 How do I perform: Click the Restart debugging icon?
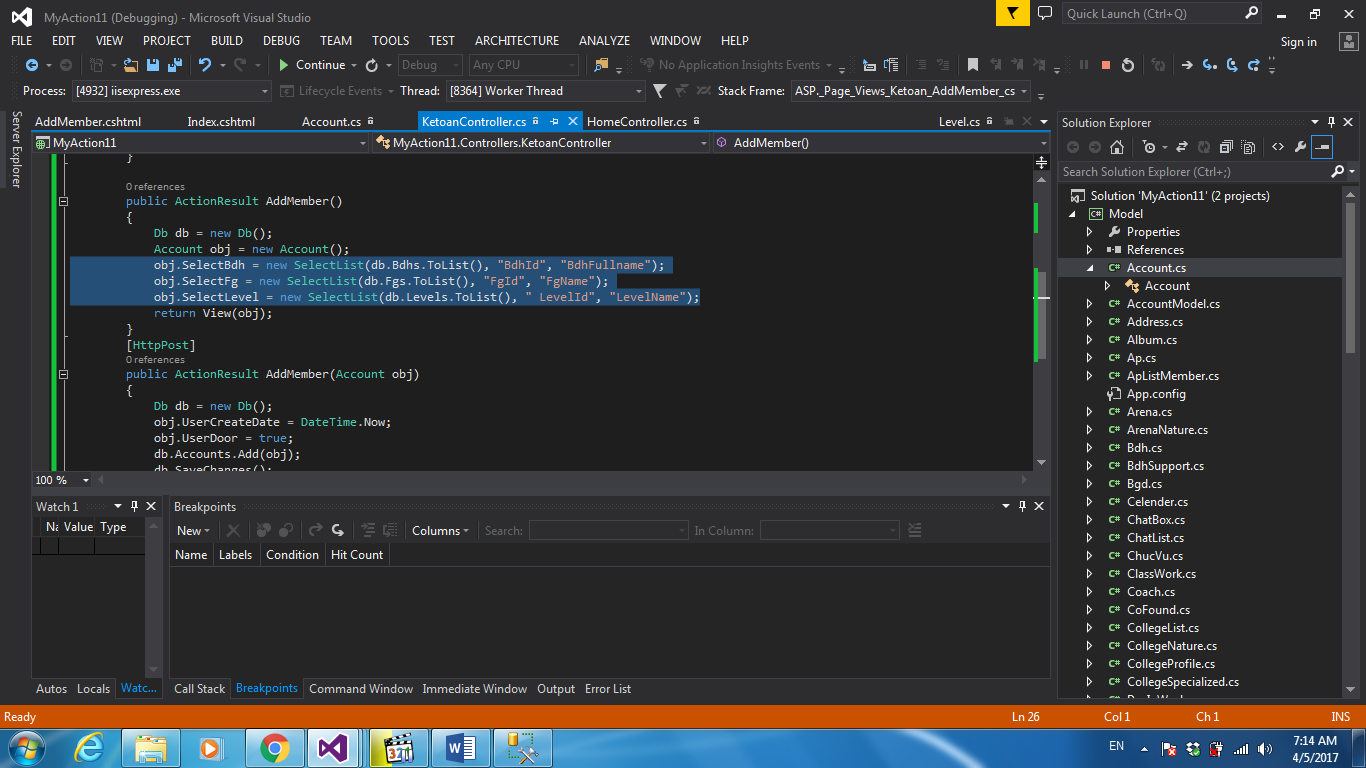tap(1128, 65)
